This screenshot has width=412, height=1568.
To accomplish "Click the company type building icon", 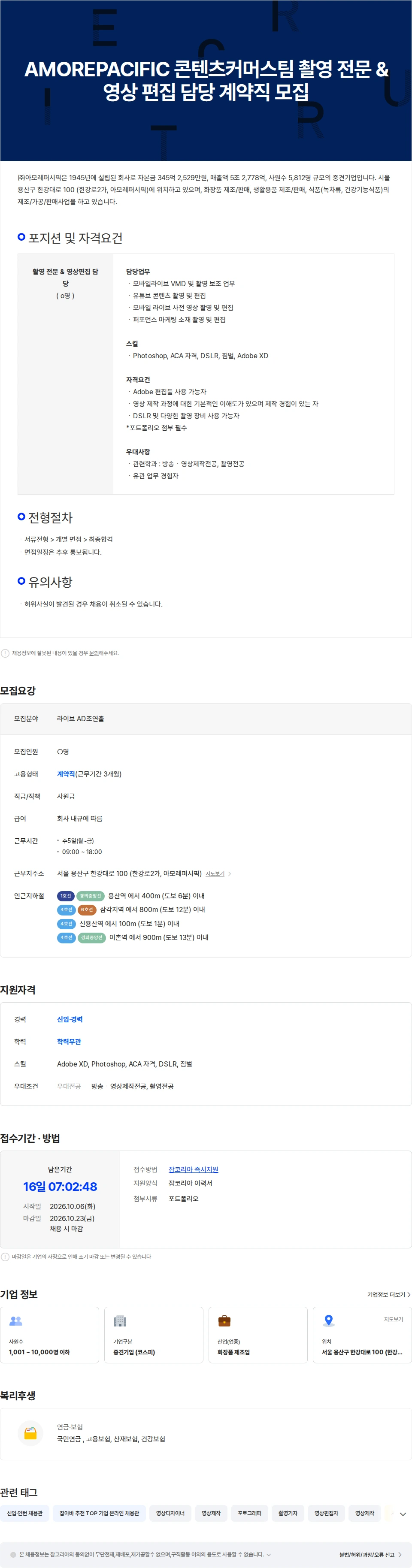I will 120,1321.
